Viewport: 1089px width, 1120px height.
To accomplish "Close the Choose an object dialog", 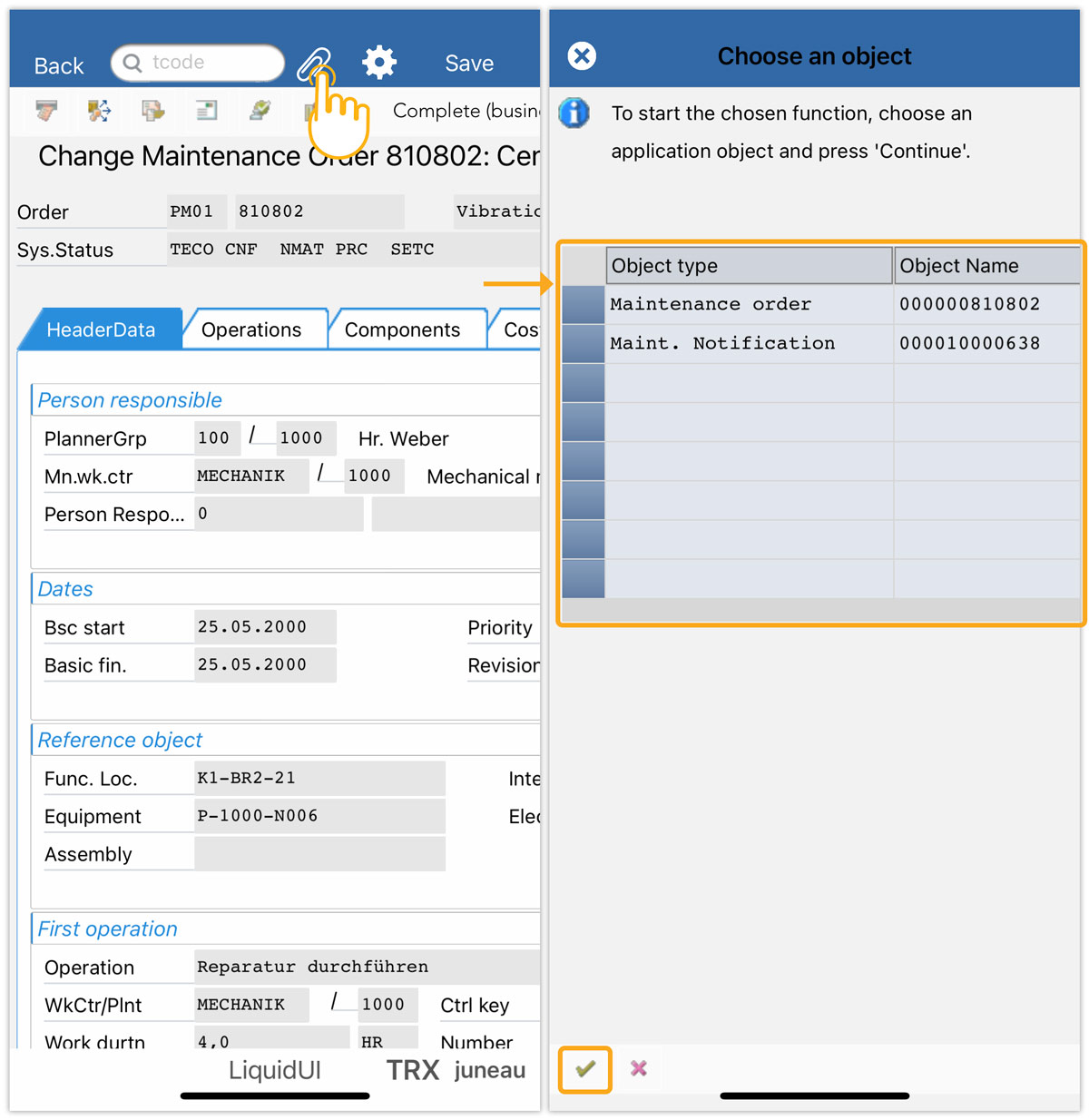I will 582,56.
